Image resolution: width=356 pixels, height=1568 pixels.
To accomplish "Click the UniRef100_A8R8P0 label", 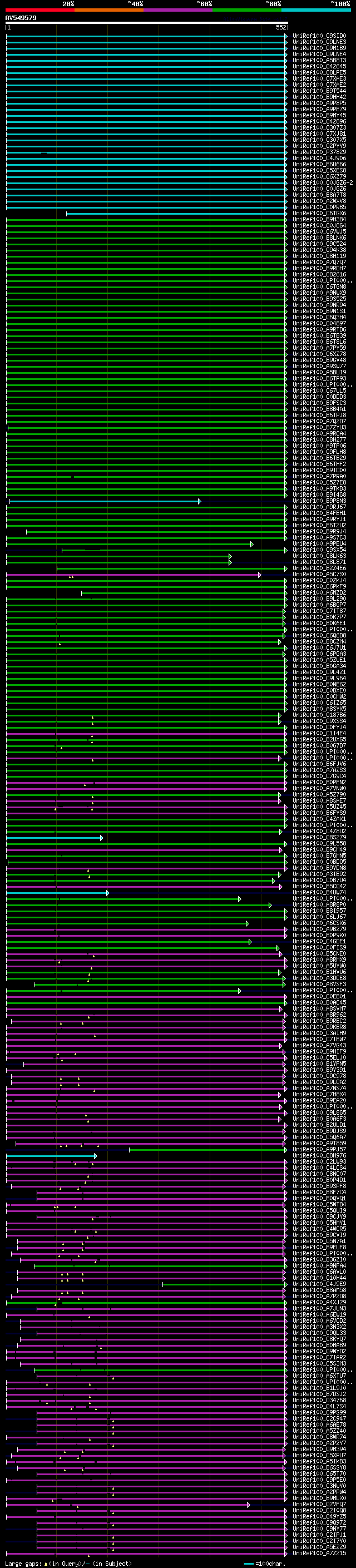I will click(319, 904).
